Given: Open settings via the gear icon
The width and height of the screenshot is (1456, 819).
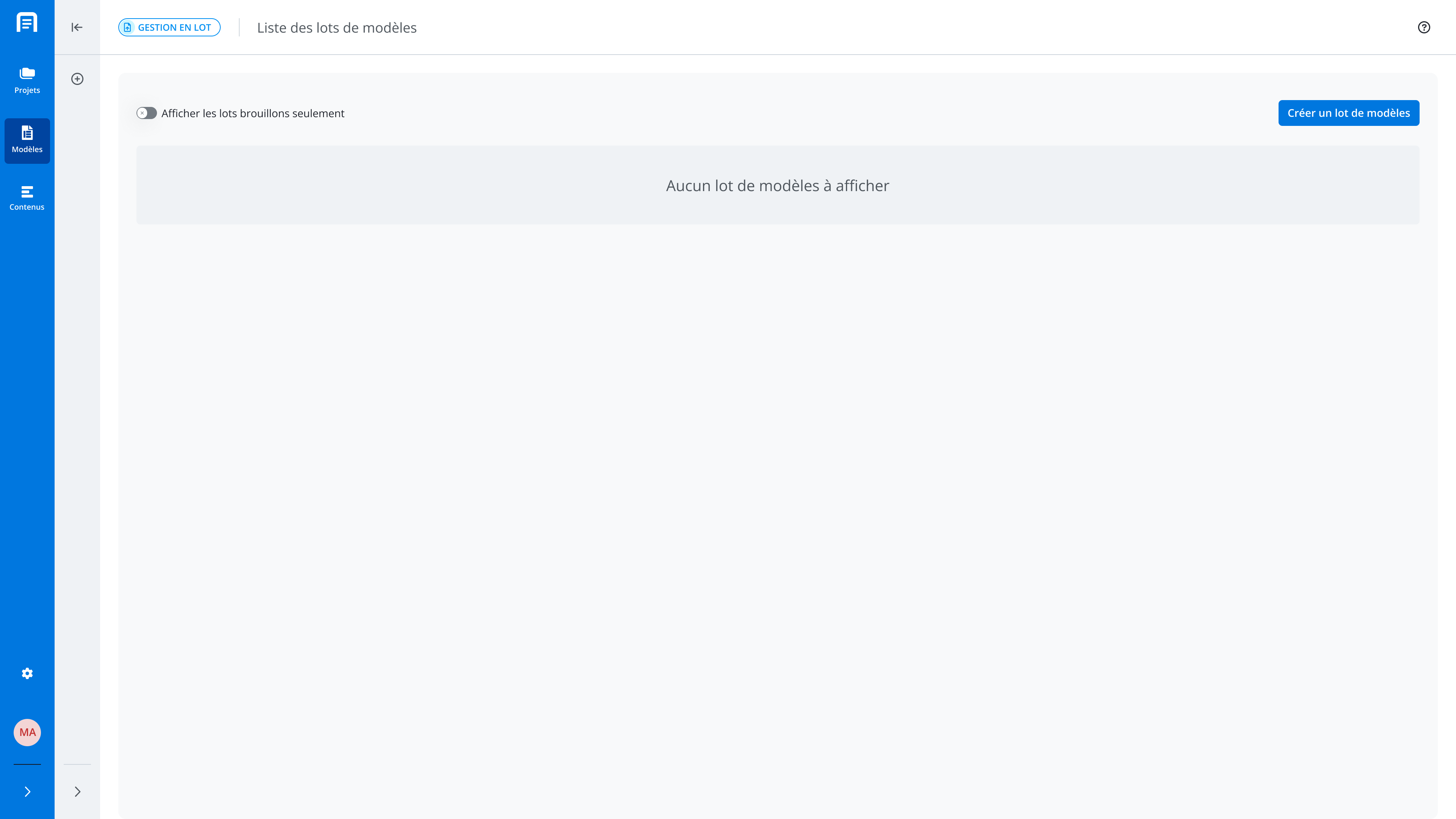Looking at the screenshot, I should click(x=27, y=673).
